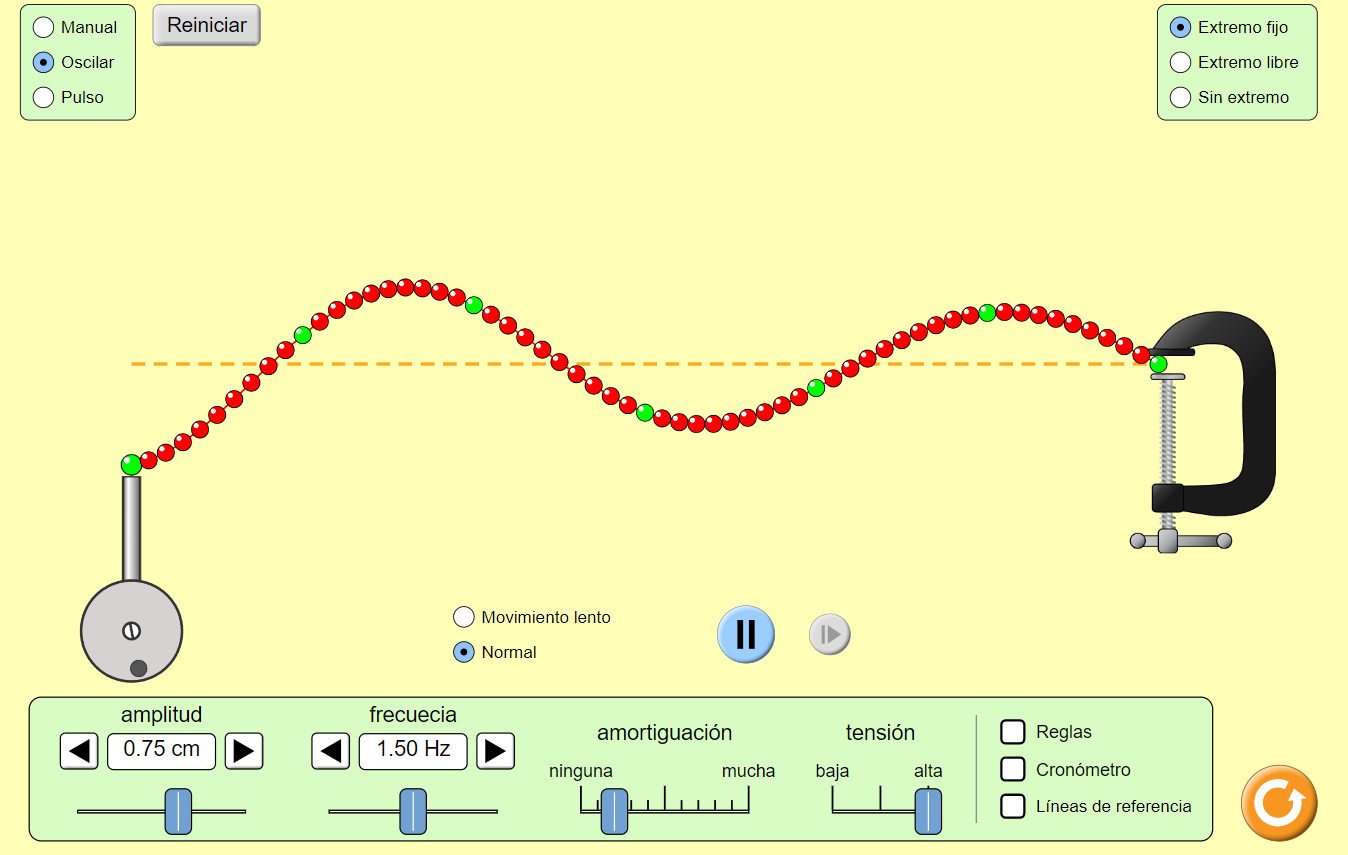Image resolution: width=1348 pixels, height=855 pixels.
Task: Choose the Sin extremo option
Action: (1180, 97)
